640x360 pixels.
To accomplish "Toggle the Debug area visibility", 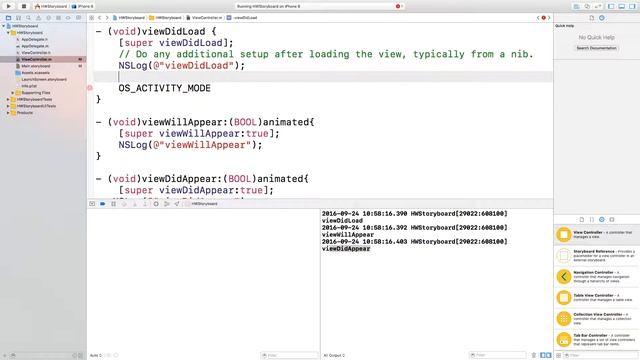I will [622, 7].
